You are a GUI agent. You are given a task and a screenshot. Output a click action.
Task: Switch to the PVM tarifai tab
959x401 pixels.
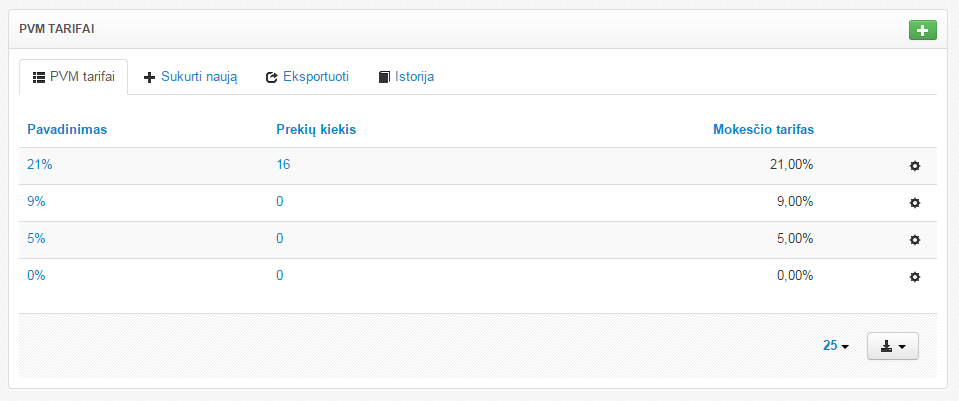coord(74,77)
